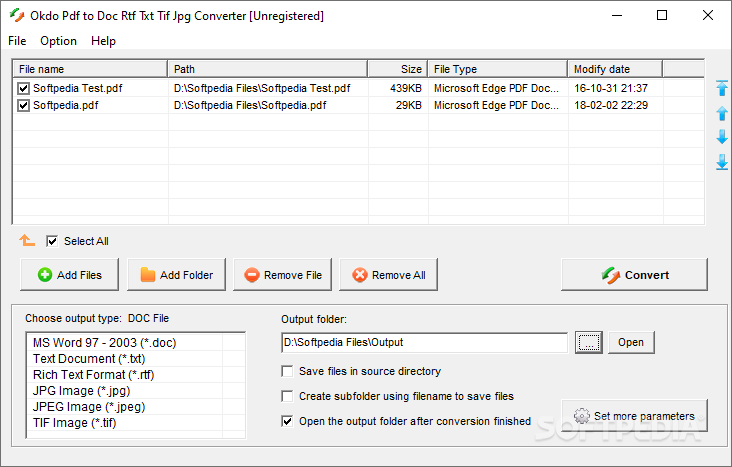Click the 439KB size cell

[406, 88]
